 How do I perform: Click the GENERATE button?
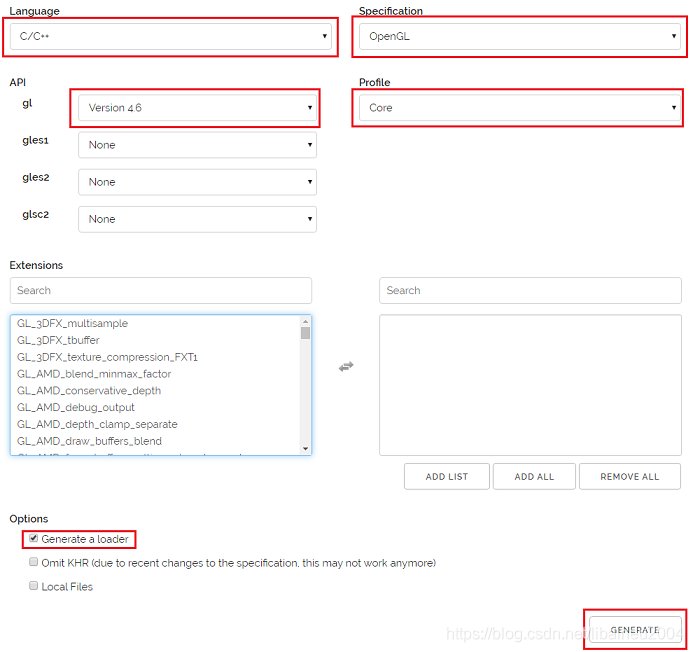[635, 629]
